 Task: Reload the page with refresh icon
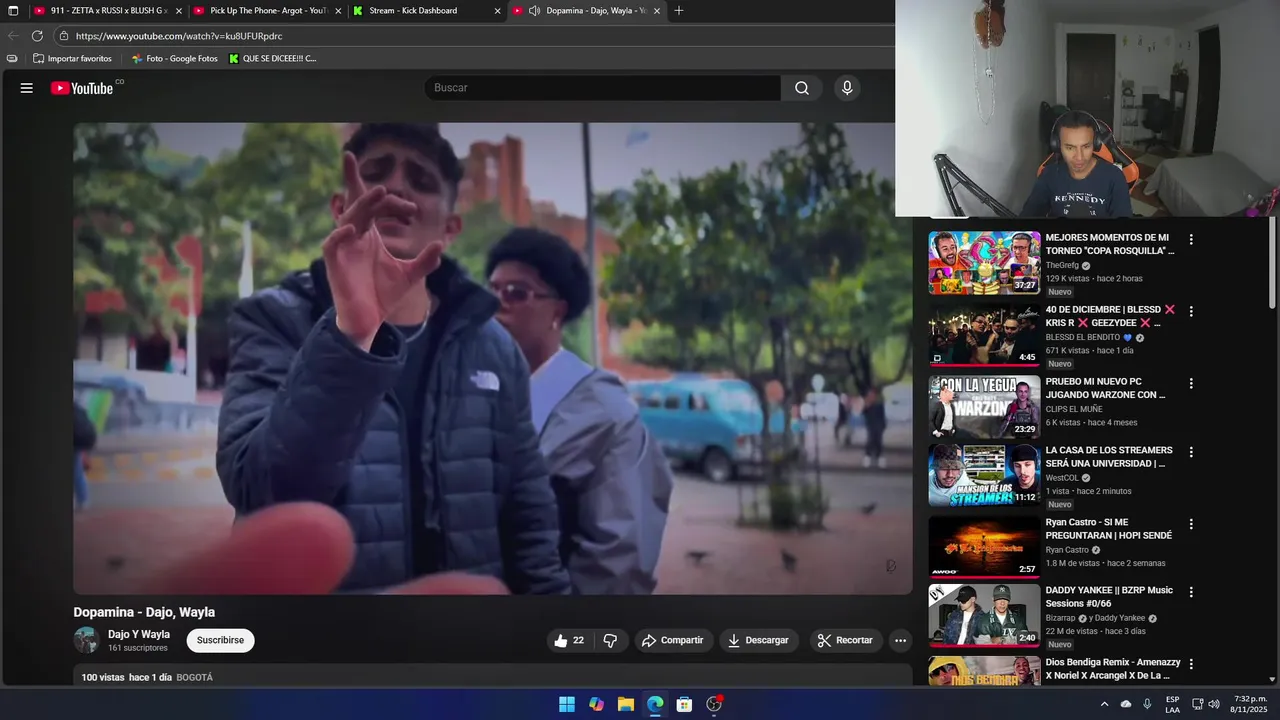37,36
